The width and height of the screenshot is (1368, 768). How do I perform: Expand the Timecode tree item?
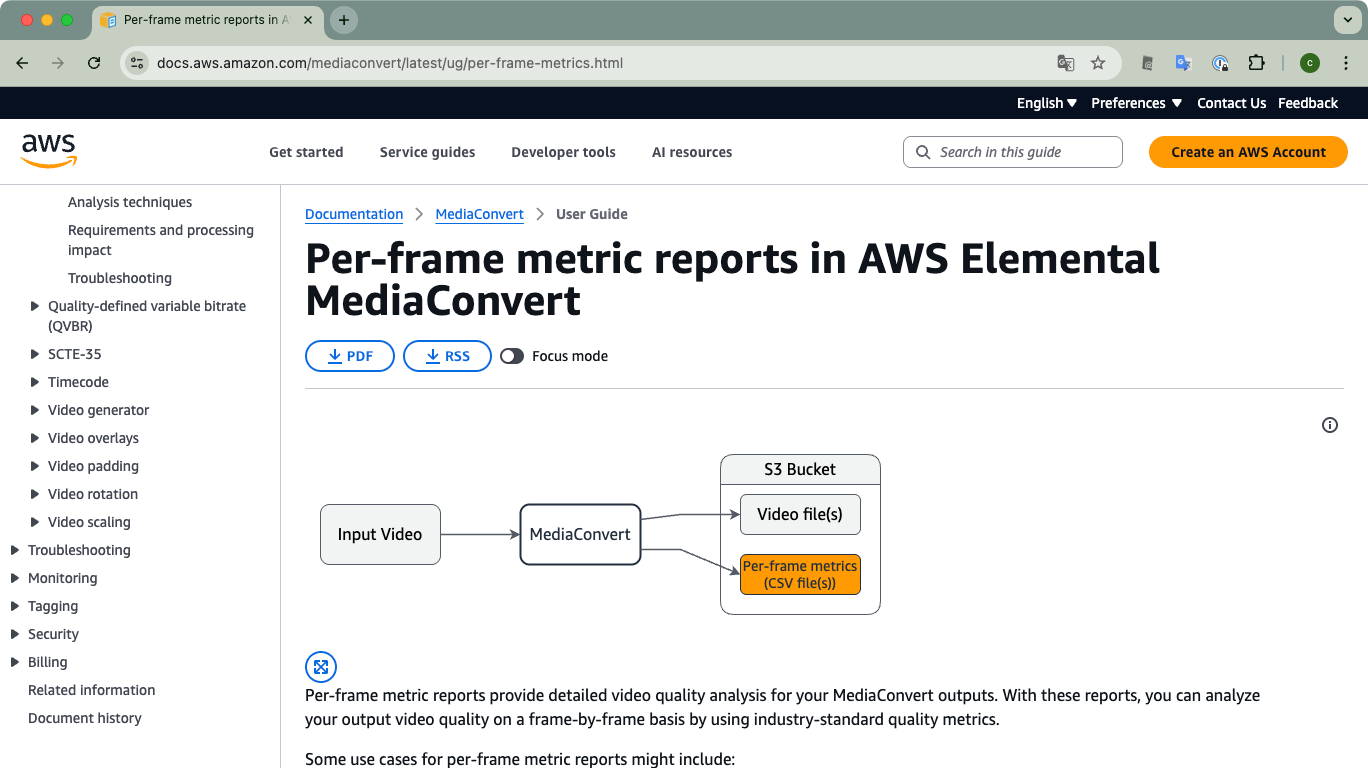tap(36, 382)
